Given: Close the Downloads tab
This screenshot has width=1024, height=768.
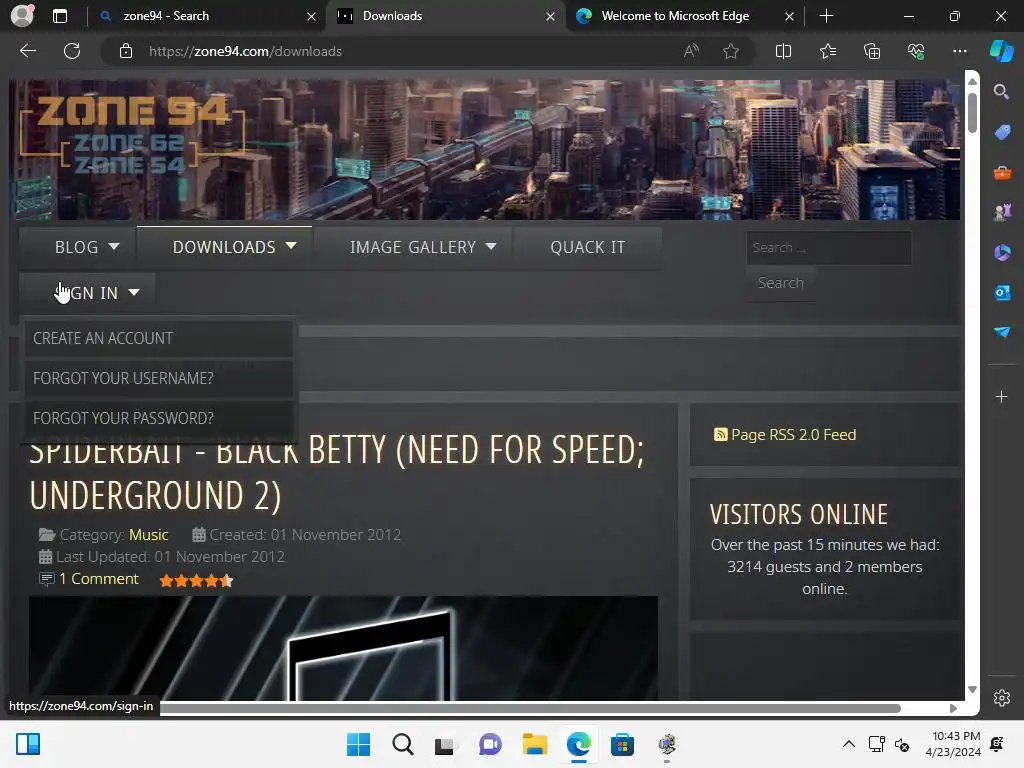Looking at the screenshot, I should coord(550,16).
